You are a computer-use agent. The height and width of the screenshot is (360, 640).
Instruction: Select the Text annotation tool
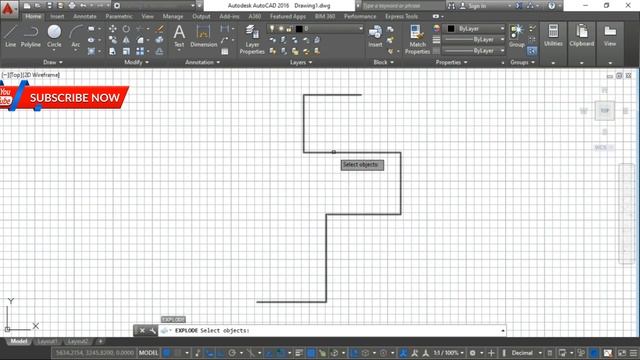[179, 36]
